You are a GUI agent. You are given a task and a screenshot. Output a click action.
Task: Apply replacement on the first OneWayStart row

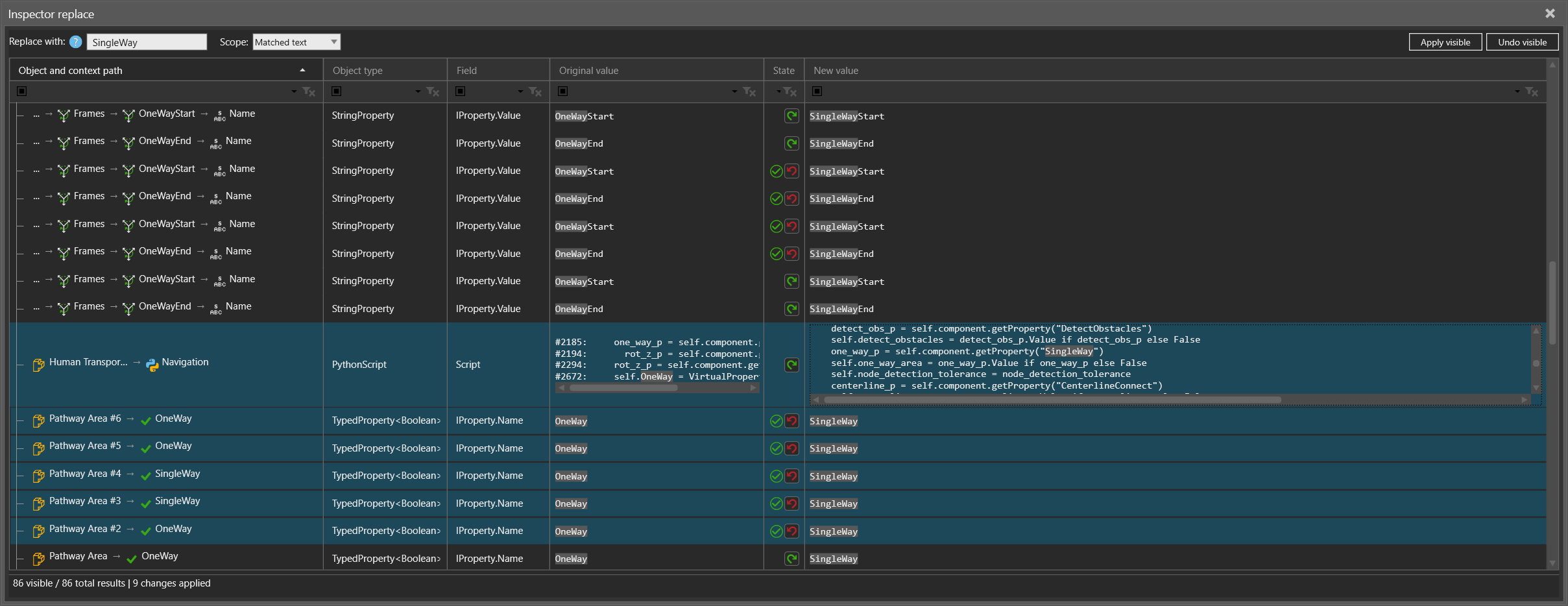(791, 116)
